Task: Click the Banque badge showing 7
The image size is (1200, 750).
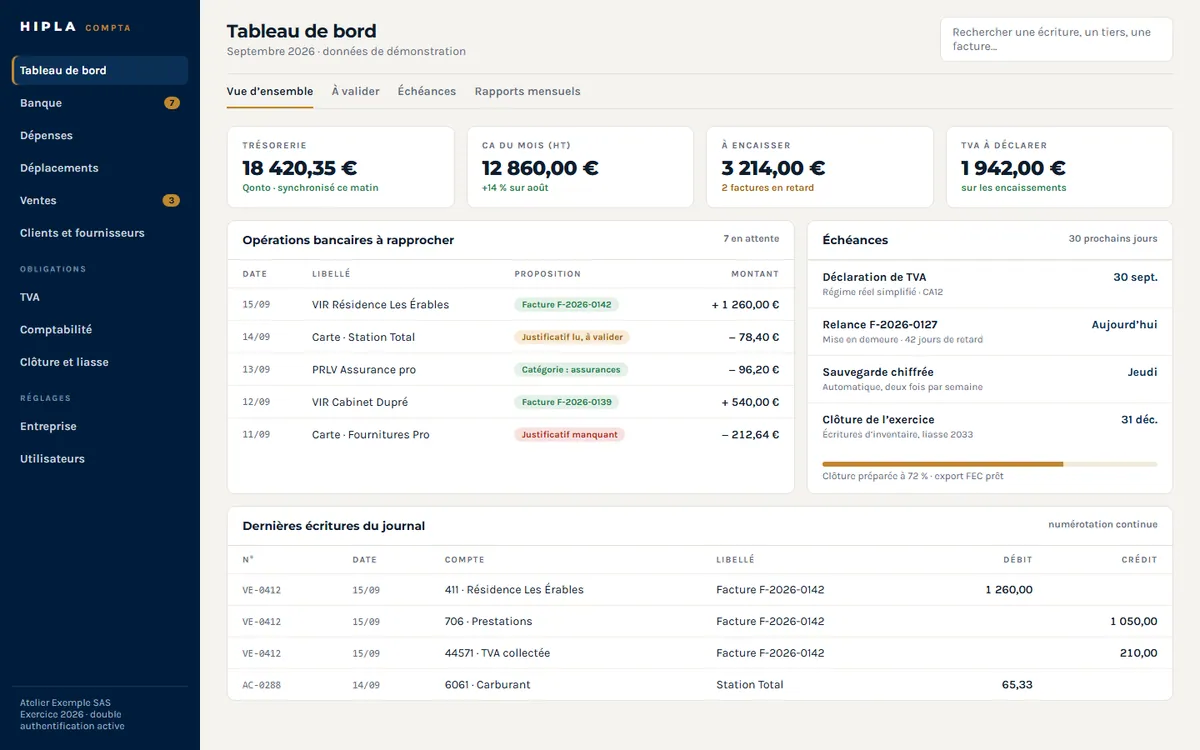Action: pyautogui.click(x=172, y=103)
